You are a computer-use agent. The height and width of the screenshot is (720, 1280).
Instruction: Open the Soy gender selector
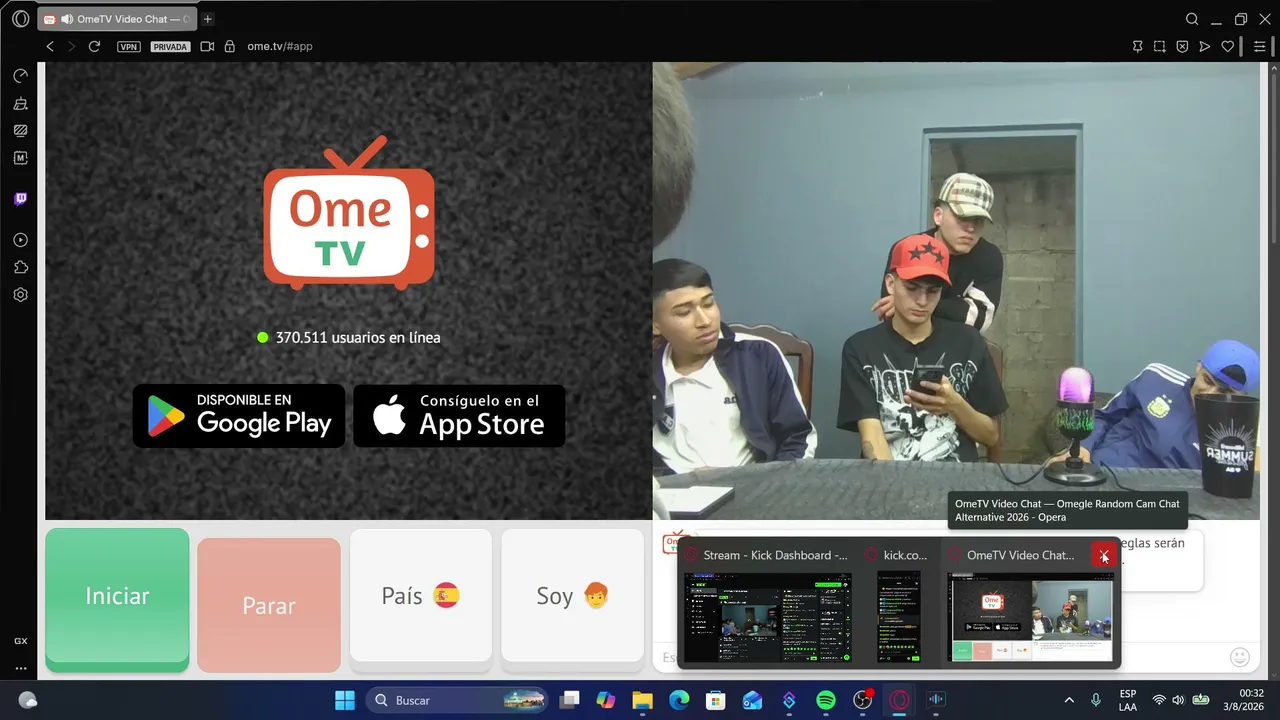click(572, 596)
